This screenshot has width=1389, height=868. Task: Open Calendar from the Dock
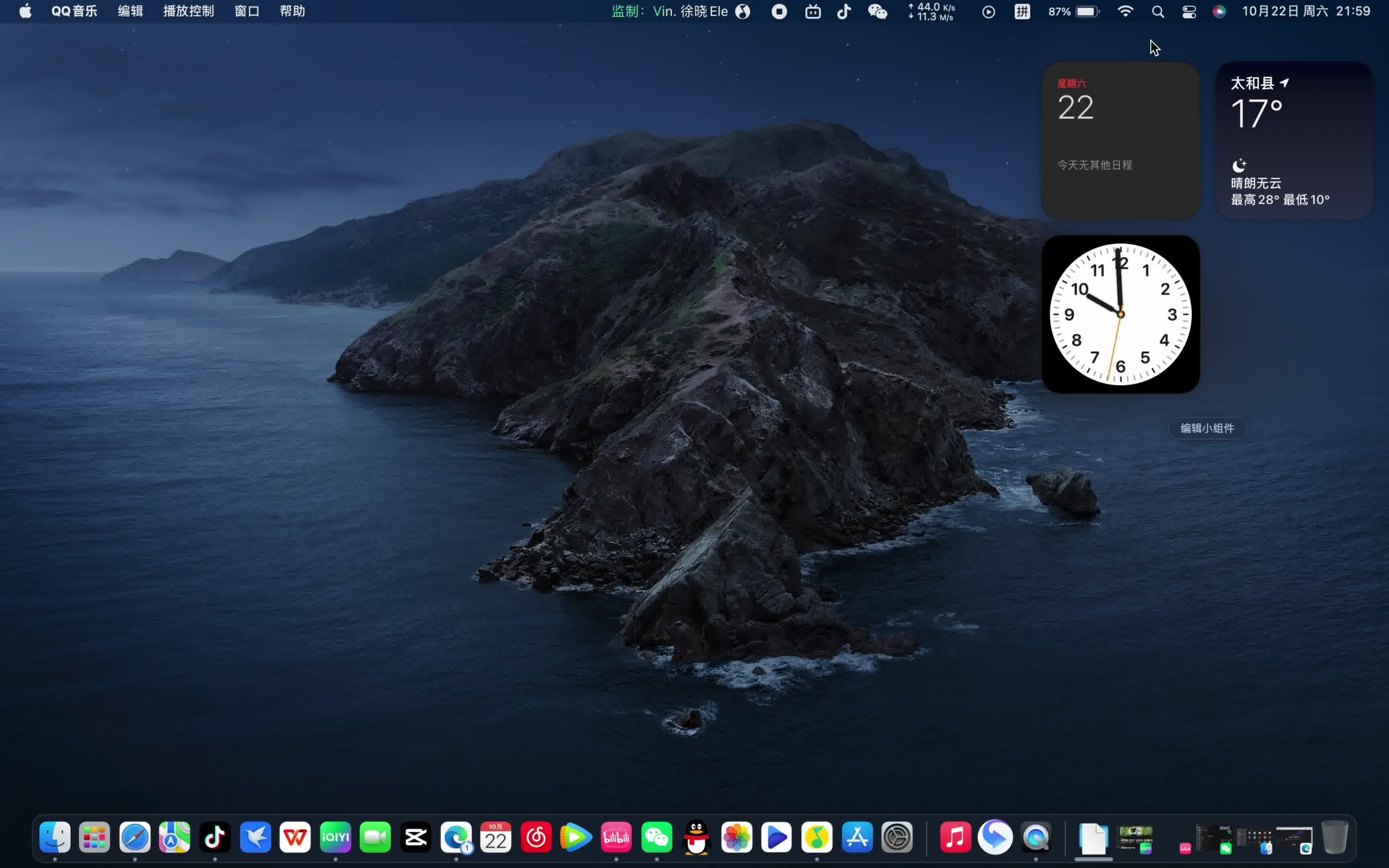pos(496,837)
